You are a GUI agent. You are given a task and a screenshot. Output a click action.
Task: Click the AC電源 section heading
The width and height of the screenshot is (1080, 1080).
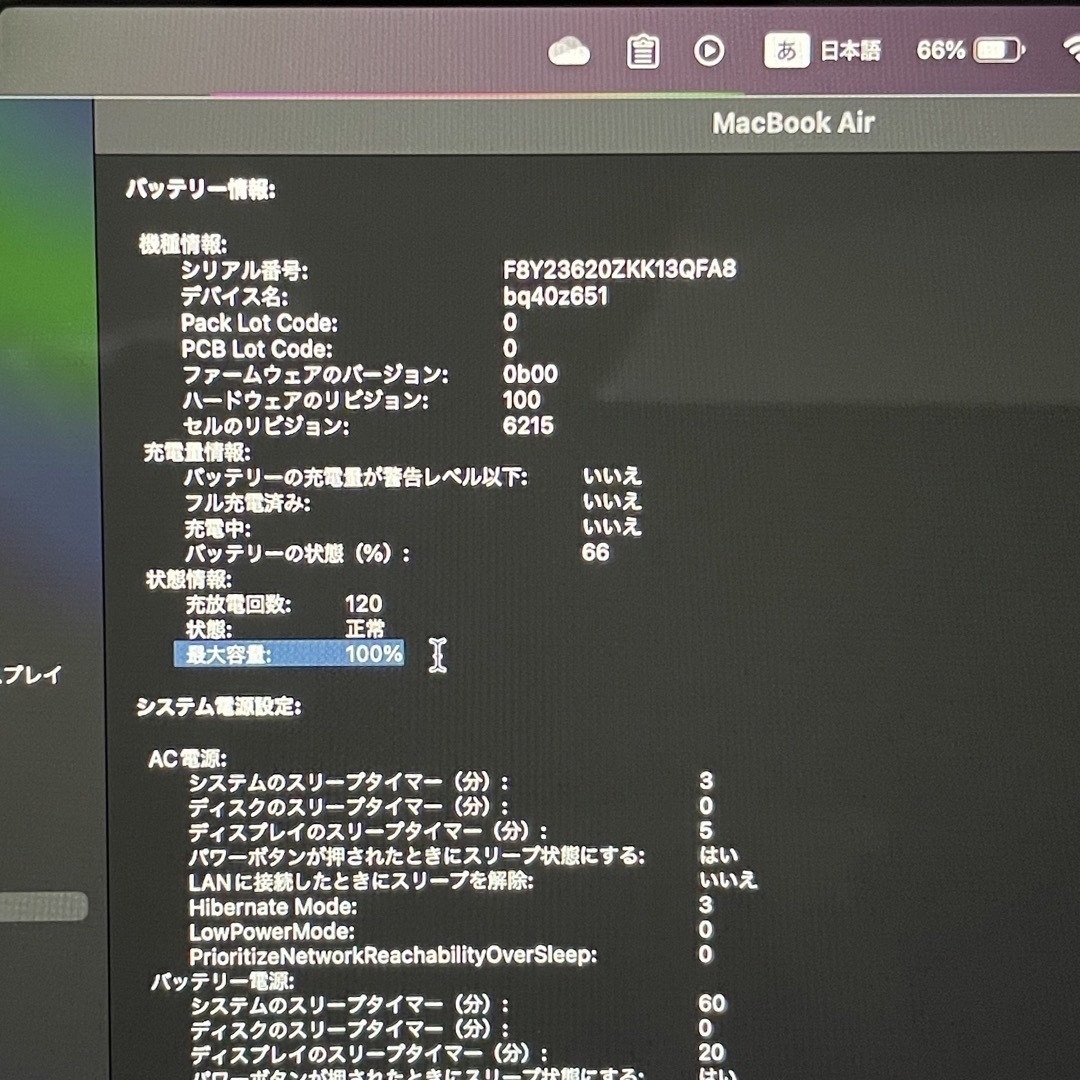click(x=188, y=758)
